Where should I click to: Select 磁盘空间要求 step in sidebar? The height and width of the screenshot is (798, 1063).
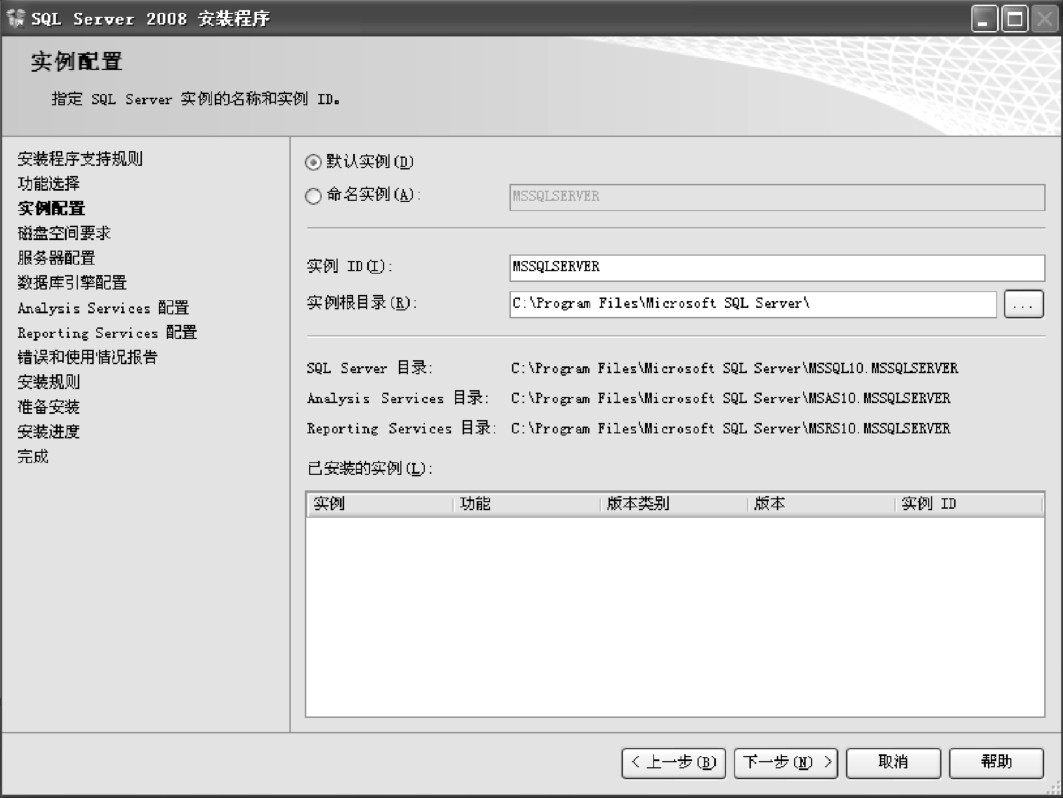pyautogui.click(x=64, y=233)
